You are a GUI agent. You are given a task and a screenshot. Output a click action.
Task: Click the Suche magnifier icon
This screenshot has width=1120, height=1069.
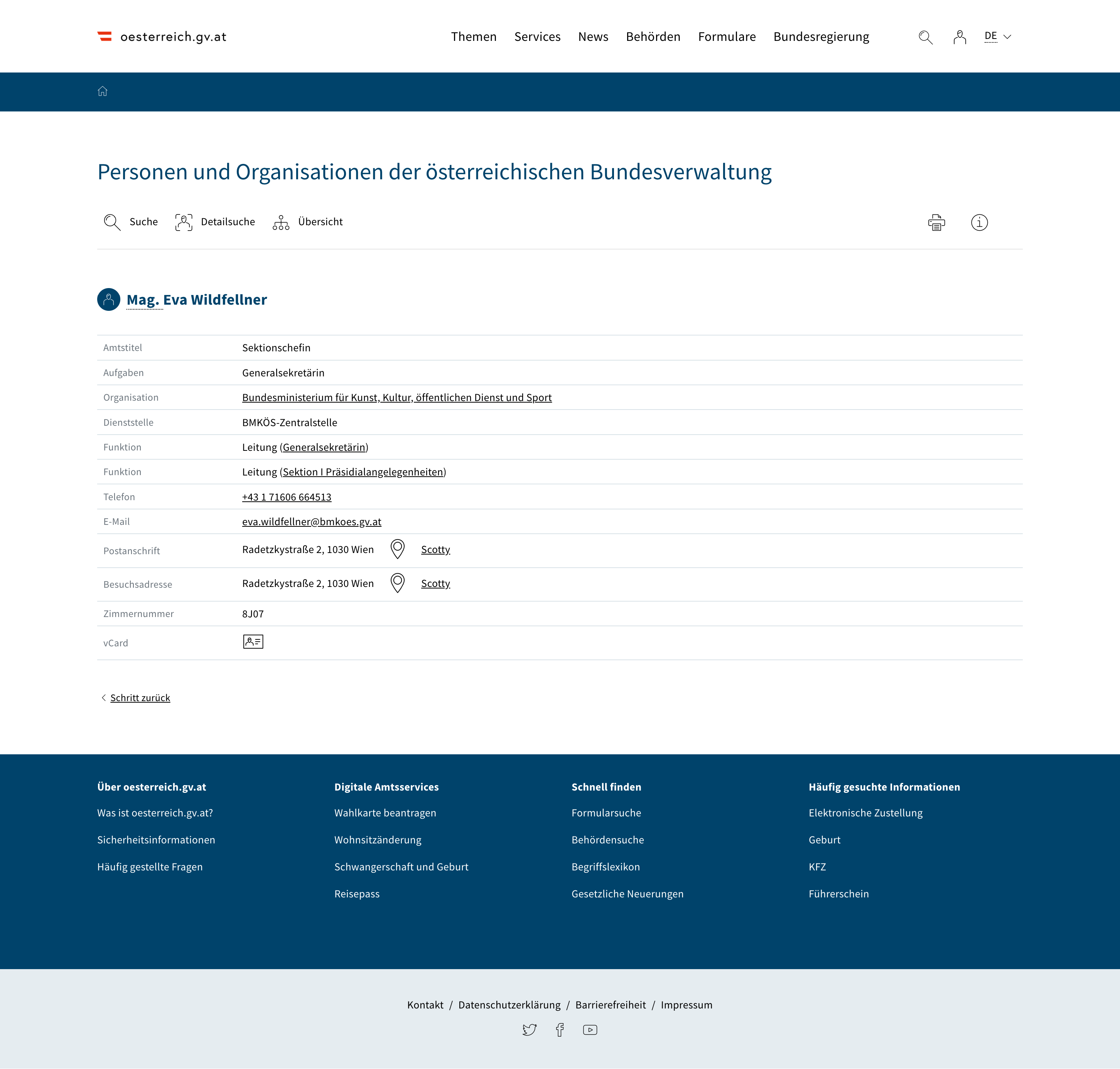click(112, 222)
